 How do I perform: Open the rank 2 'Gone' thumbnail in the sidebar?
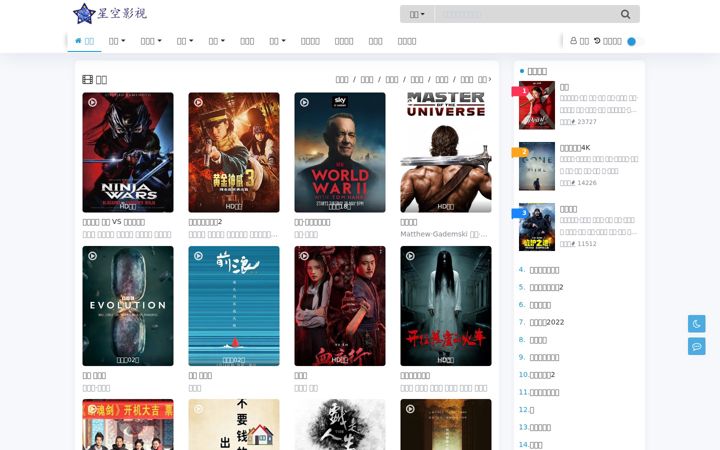pos(537,166)
